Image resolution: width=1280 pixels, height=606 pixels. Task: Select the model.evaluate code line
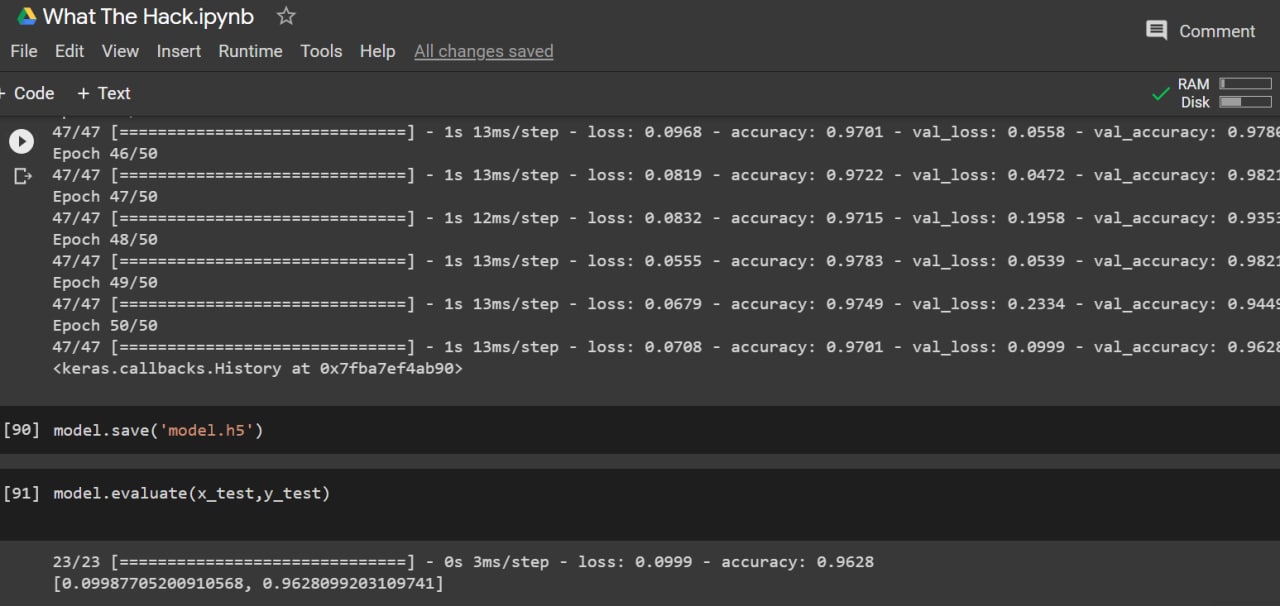190,492
